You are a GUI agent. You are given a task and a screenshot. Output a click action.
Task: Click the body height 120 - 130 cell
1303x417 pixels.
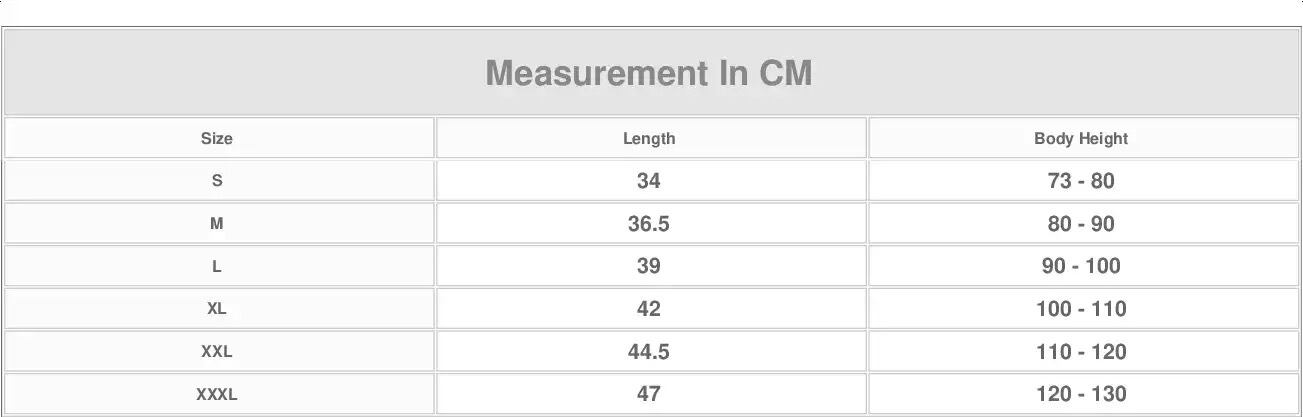tap(1081, 395)
